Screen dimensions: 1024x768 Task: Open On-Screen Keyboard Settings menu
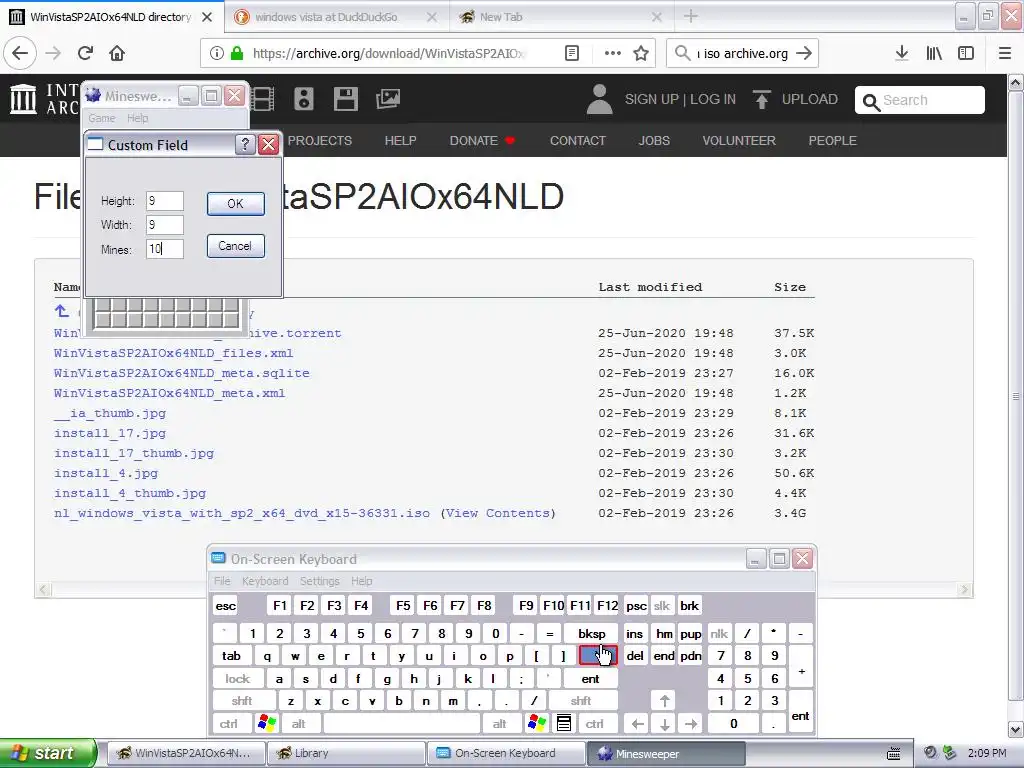(319, 581)
